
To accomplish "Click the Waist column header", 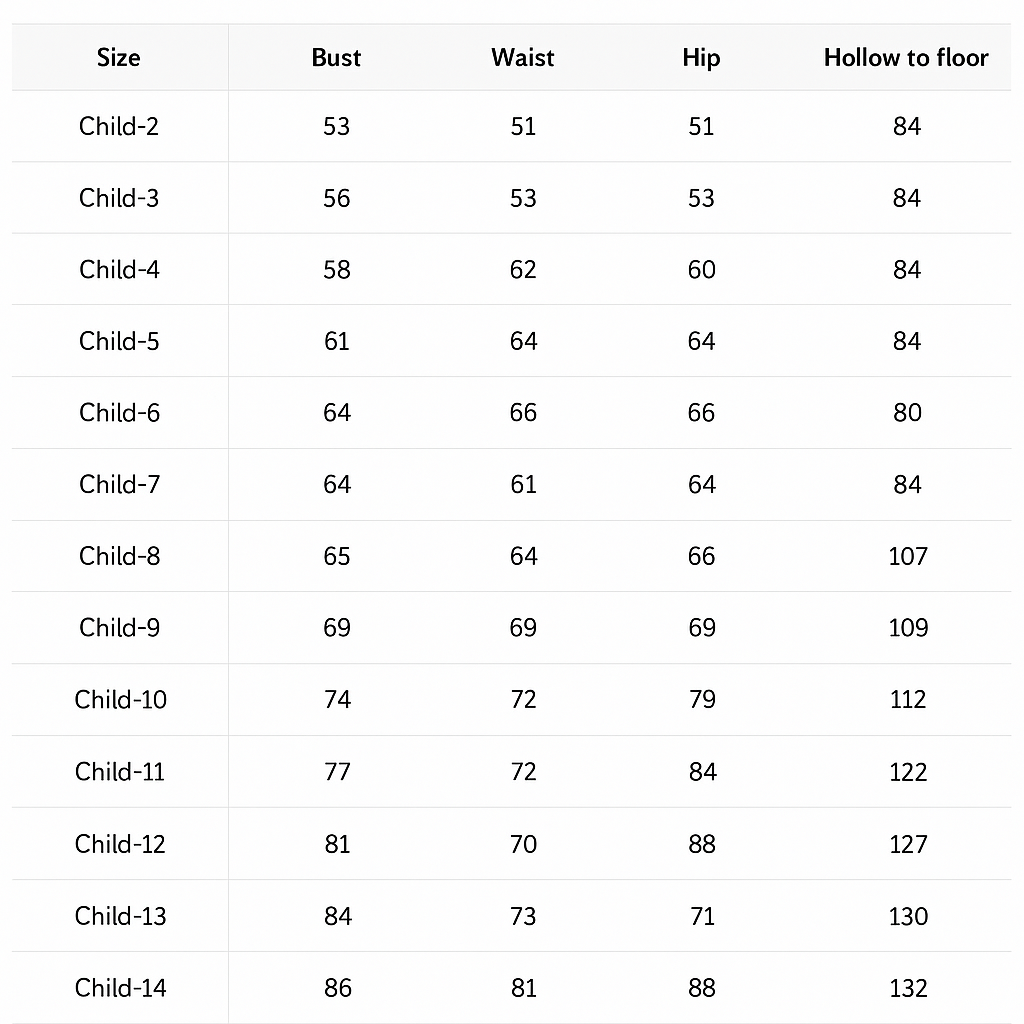I will [x=522, y=57].
